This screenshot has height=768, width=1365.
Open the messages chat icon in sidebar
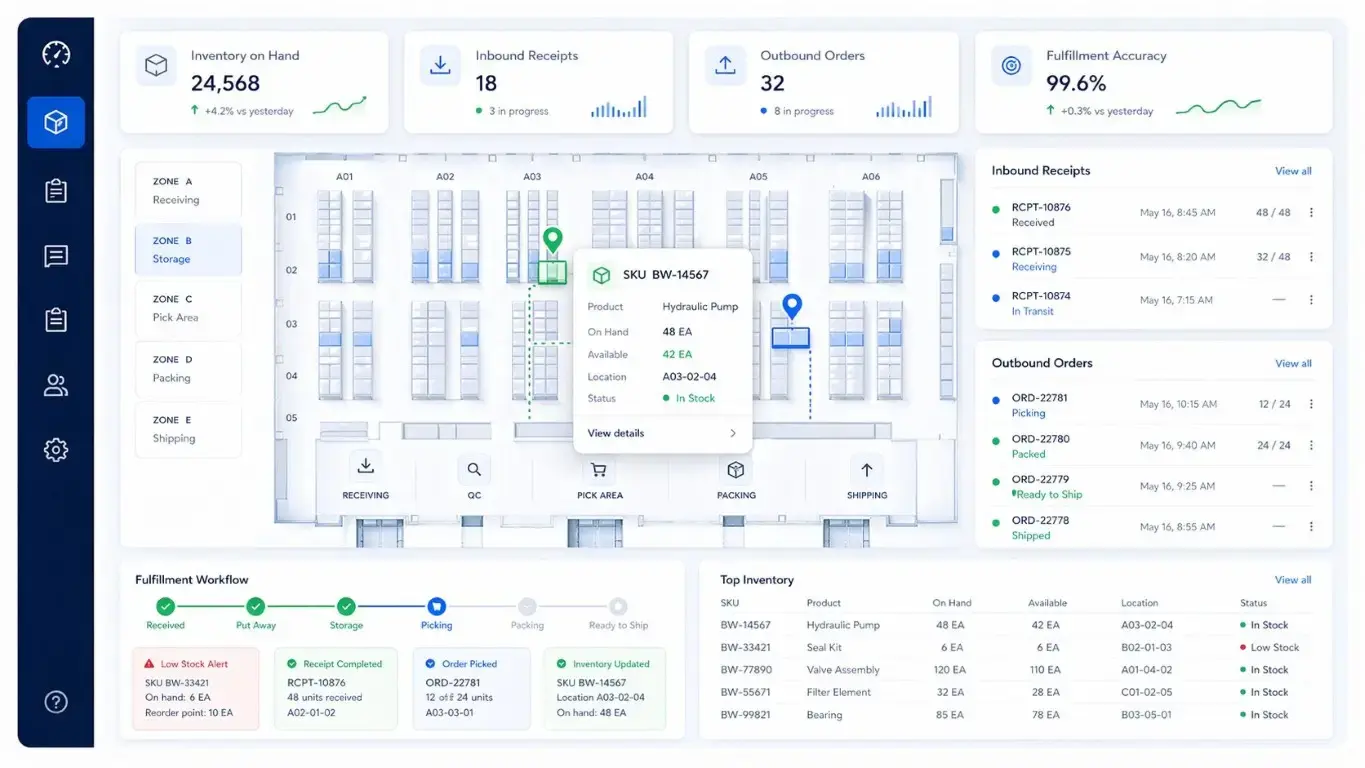pos(56,256)
